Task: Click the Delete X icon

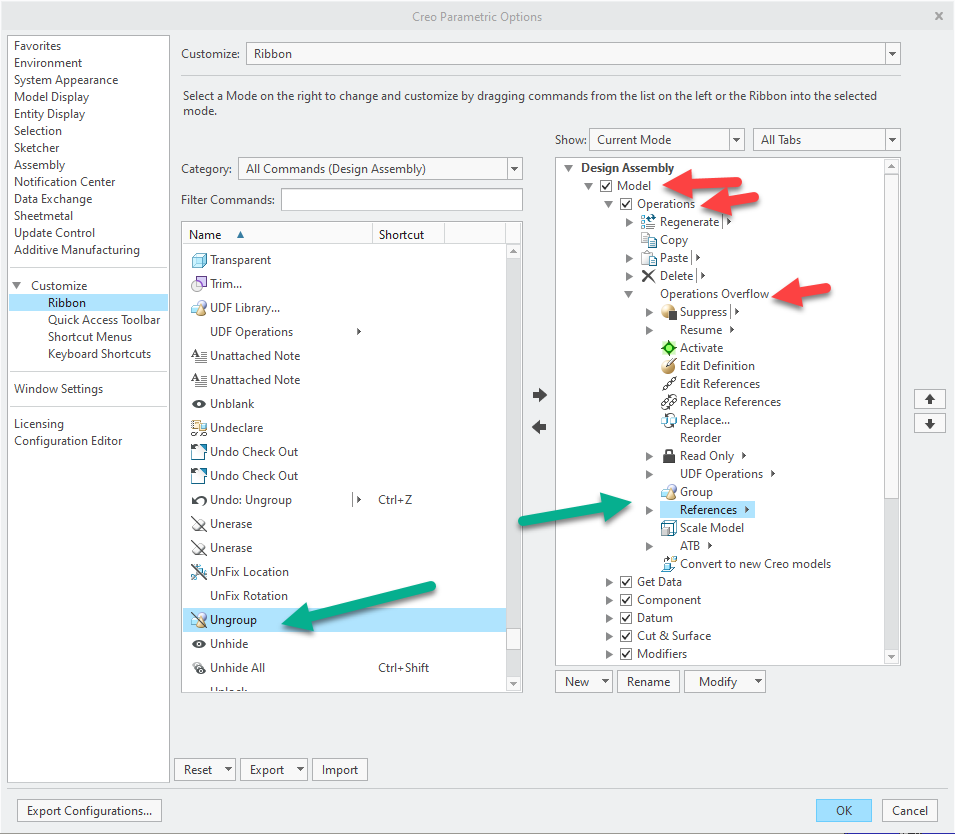Action: (x=648, y=276)
